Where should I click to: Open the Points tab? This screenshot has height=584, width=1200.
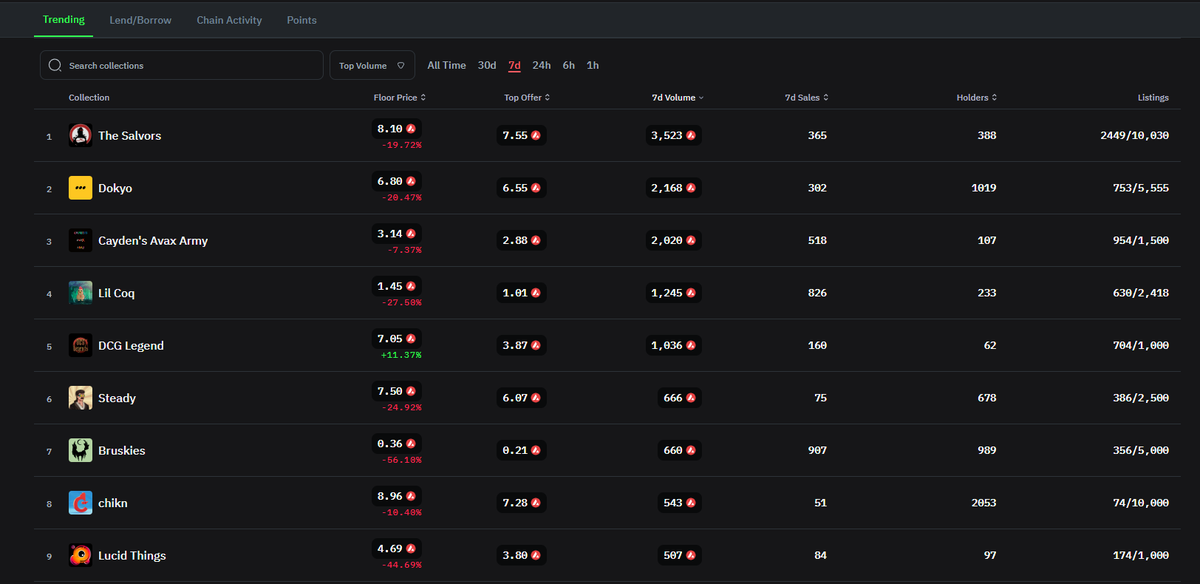(x=301, y=20)
